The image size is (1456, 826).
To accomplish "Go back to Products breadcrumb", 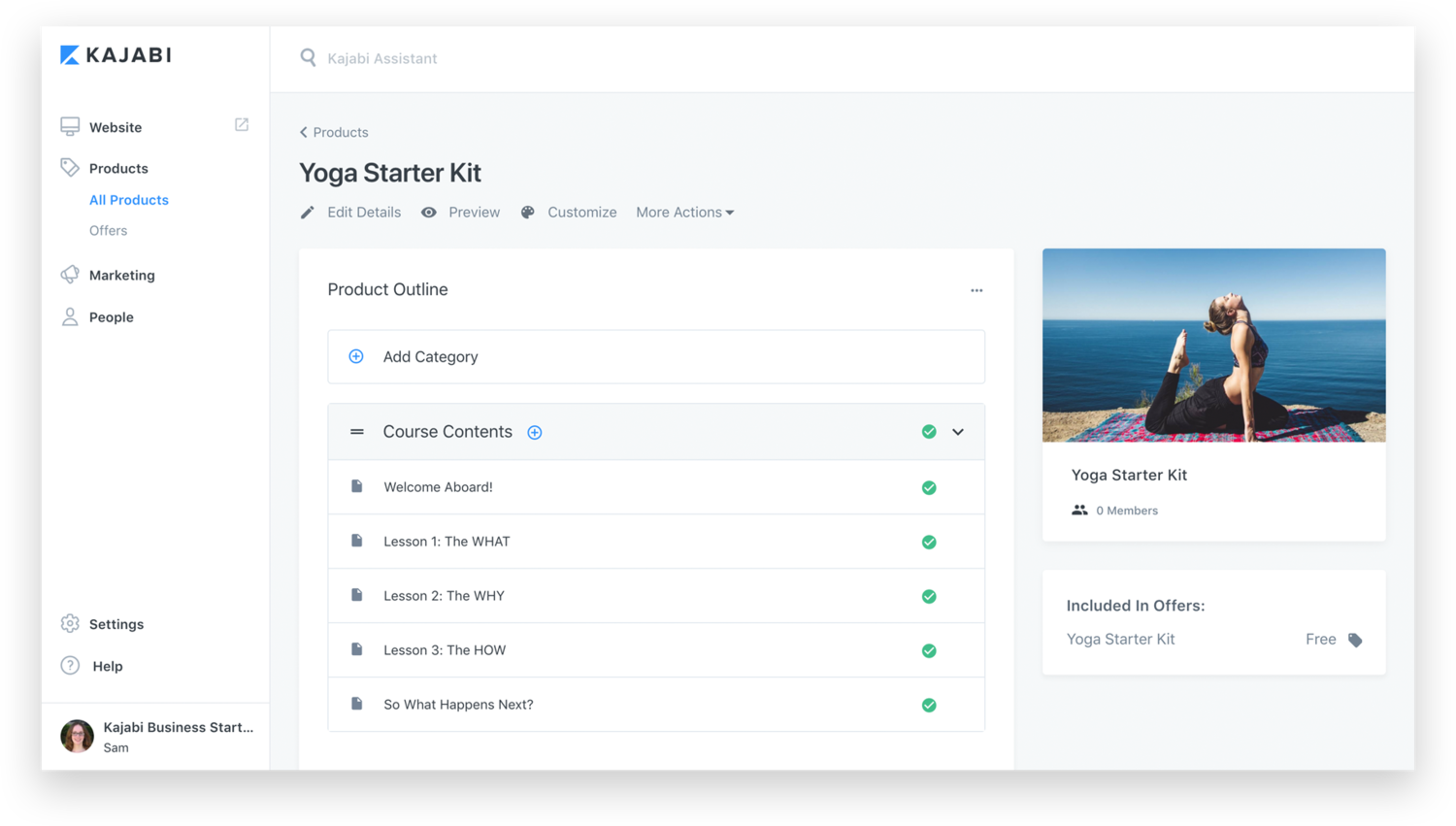I will (341, 132).
